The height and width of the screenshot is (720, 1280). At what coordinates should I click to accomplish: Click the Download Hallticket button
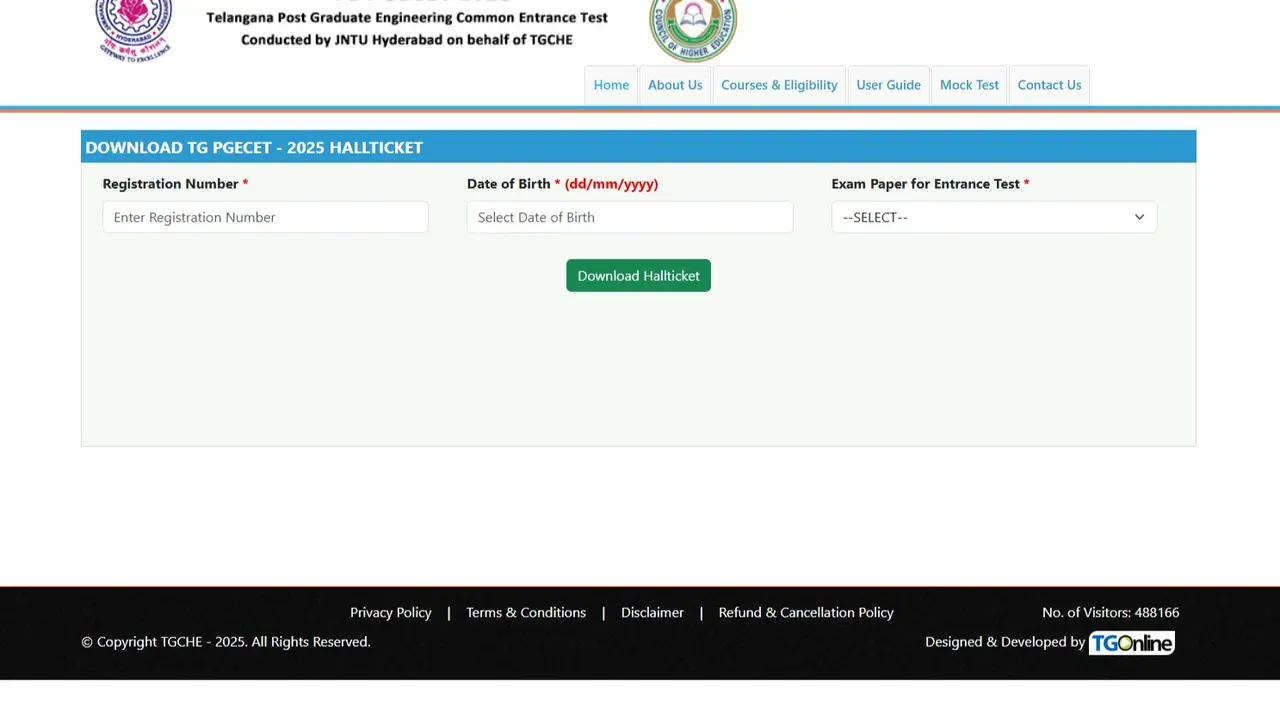(x=638, y=275)
